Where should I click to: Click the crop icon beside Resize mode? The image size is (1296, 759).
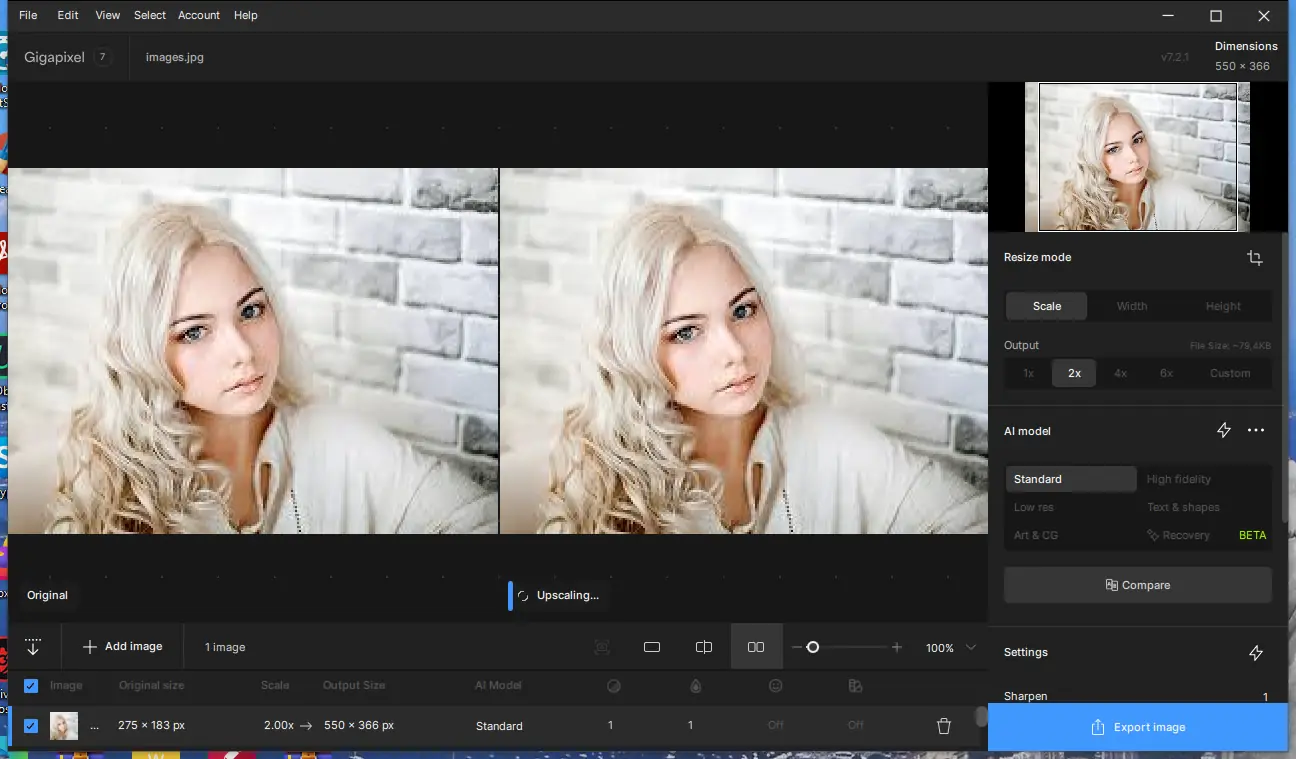[x=1254, y=258]
